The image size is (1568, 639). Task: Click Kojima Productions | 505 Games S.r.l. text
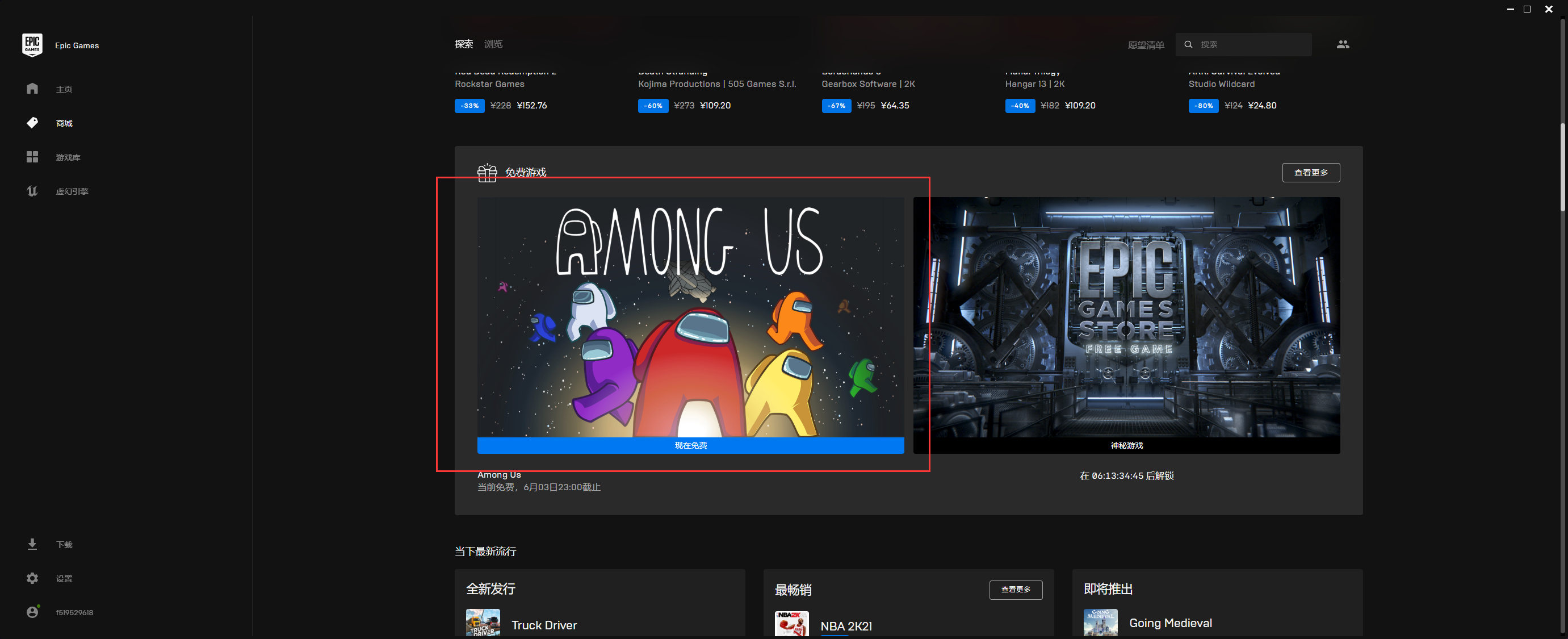[717, 84]
